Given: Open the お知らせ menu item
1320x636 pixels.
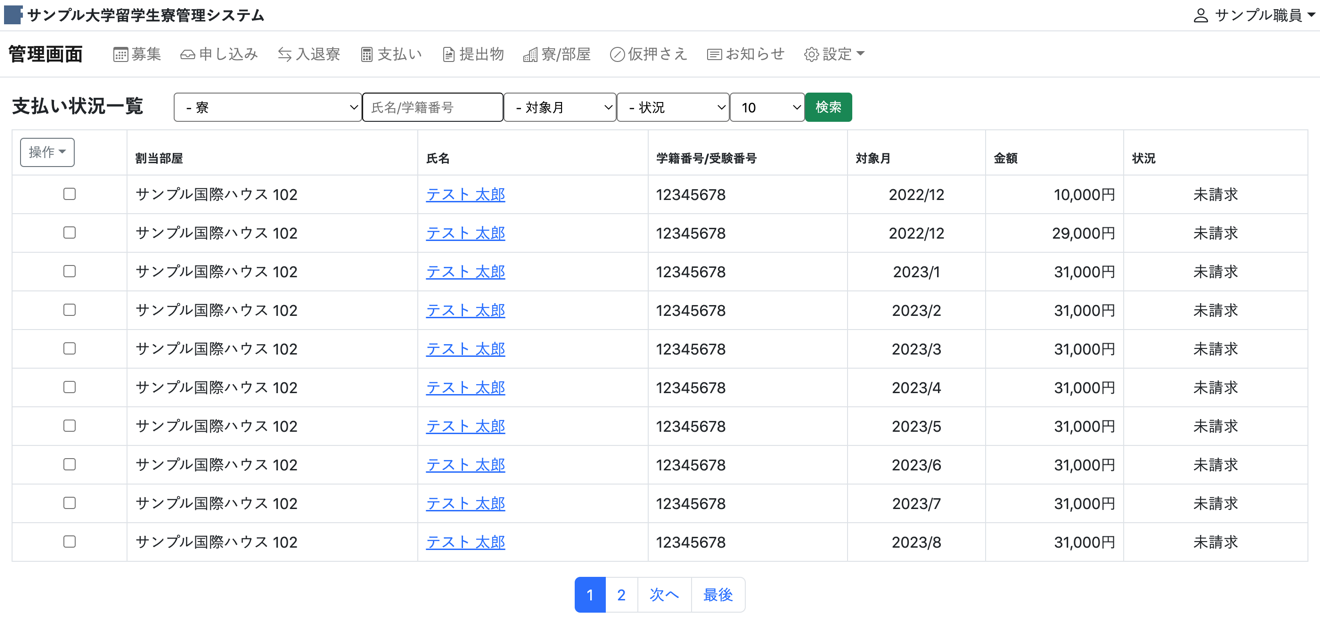Looking at the screenshot, I should 745,55.
